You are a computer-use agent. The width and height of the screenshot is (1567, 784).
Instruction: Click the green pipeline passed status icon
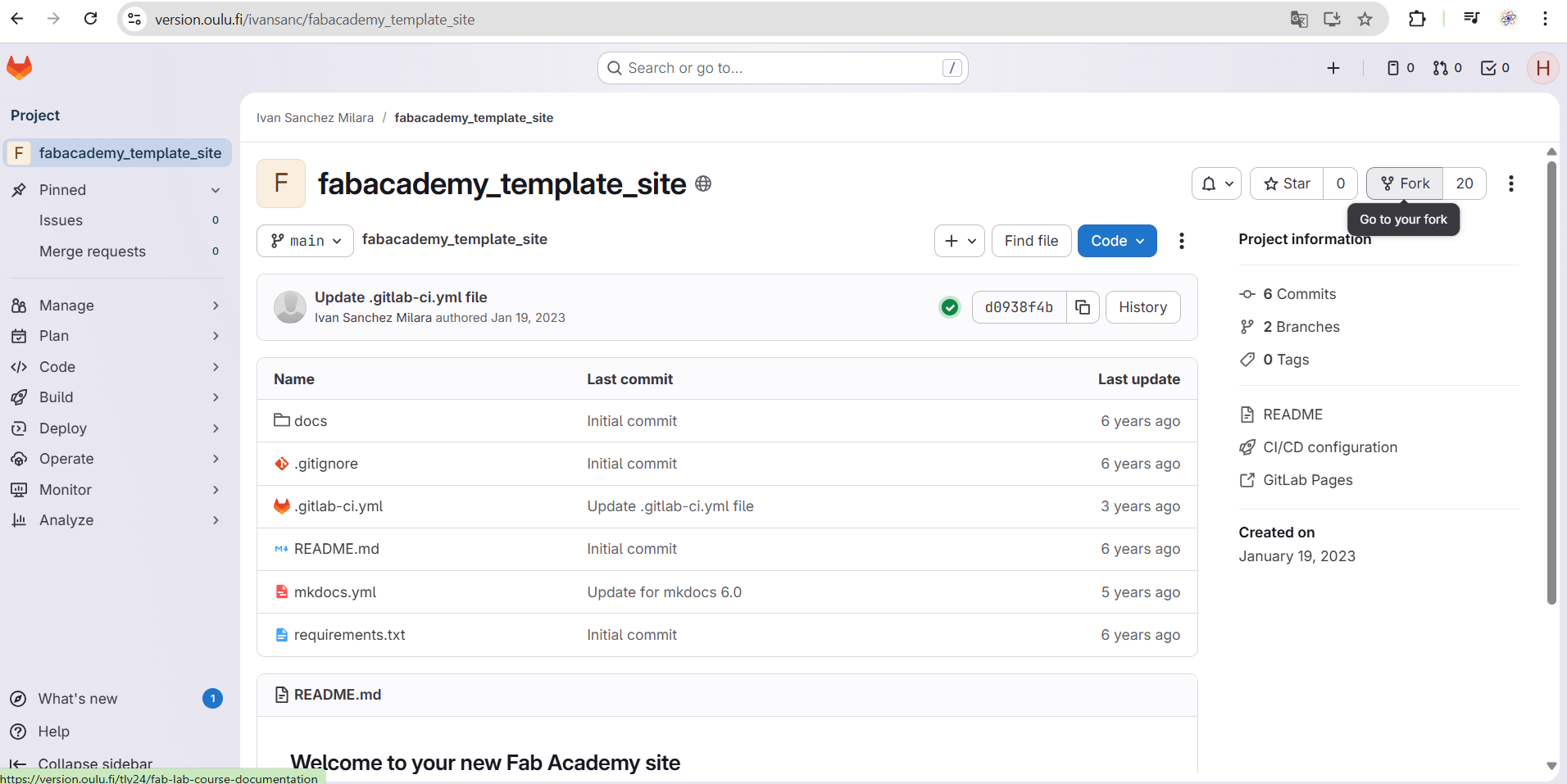950,307
